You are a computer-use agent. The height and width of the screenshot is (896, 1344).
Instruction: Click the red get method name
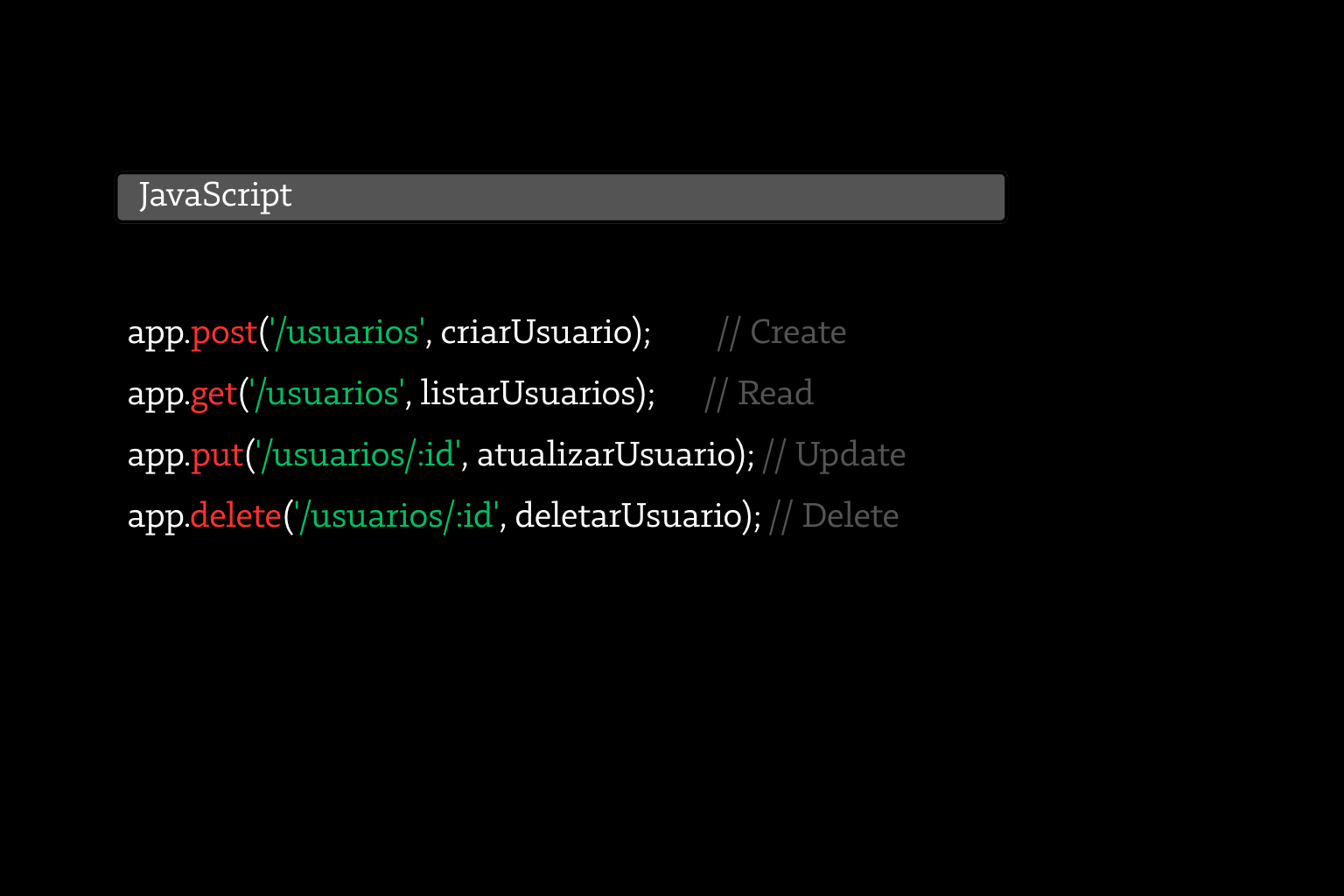tap(214, 395)
